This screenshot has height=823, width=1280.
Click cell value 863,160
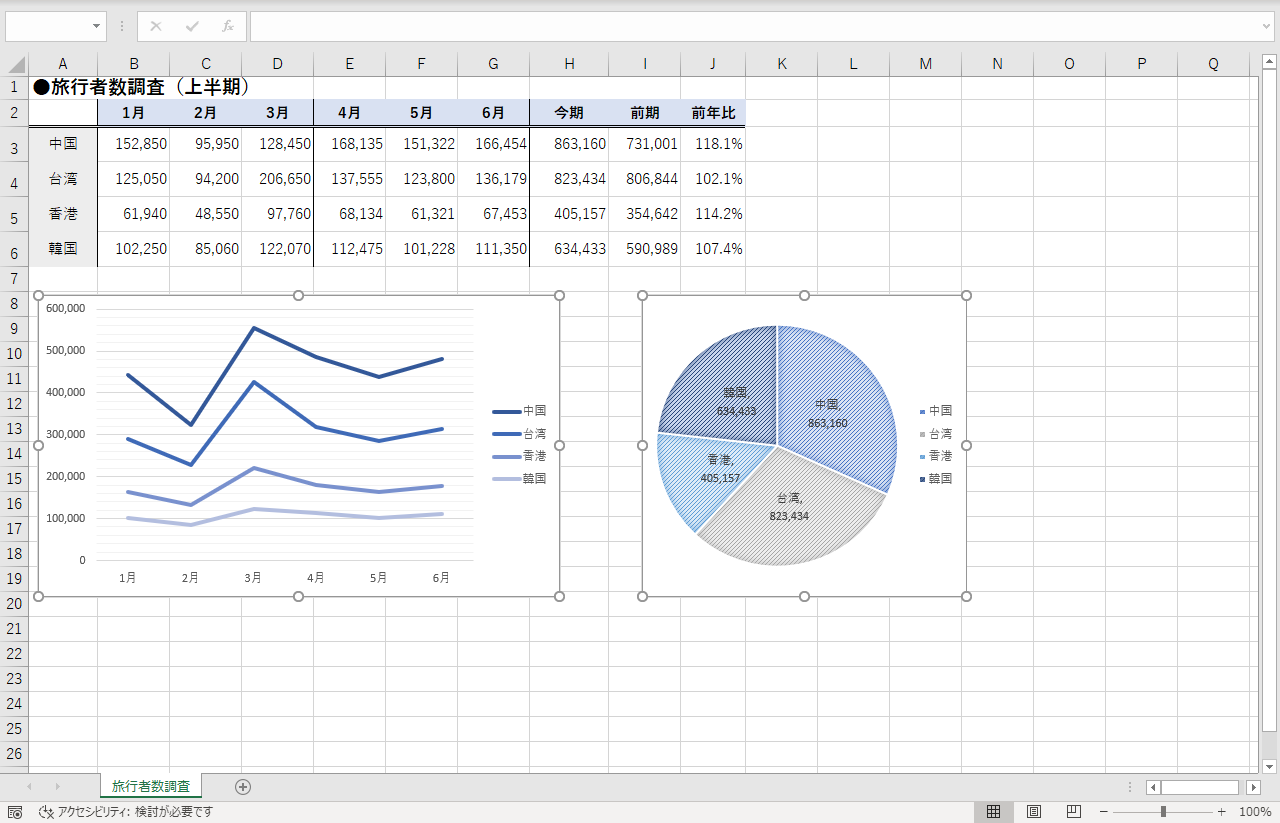pyautogui.click(x=569, y=144)
